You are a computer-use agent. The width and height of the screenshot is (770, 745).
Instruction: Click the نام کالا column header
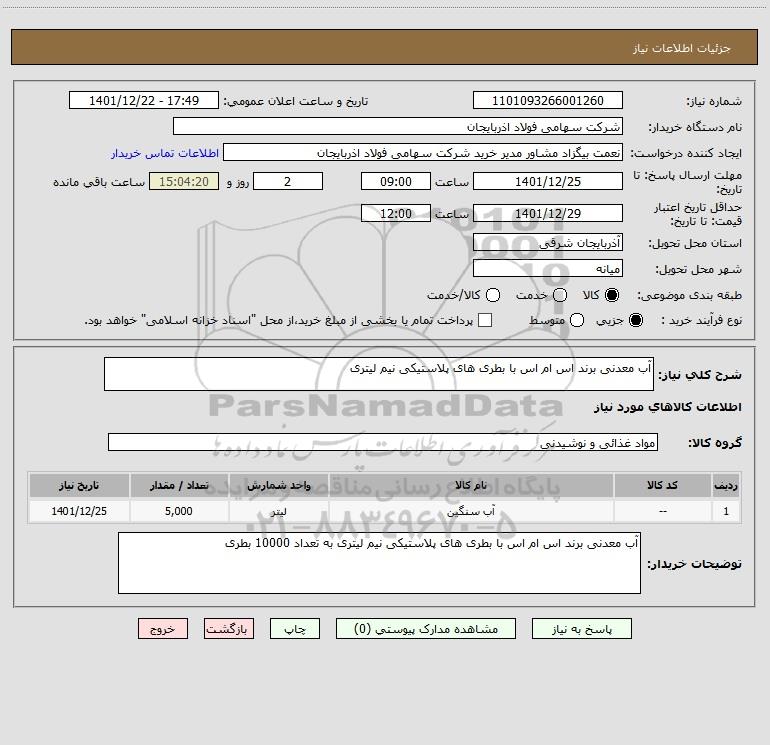(x=471, y=485)
